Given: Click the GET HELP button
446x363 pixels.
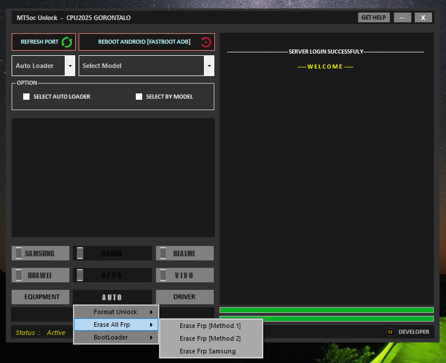Looking at the screenshot, I should pyautogui.click(x=374, y=18).
